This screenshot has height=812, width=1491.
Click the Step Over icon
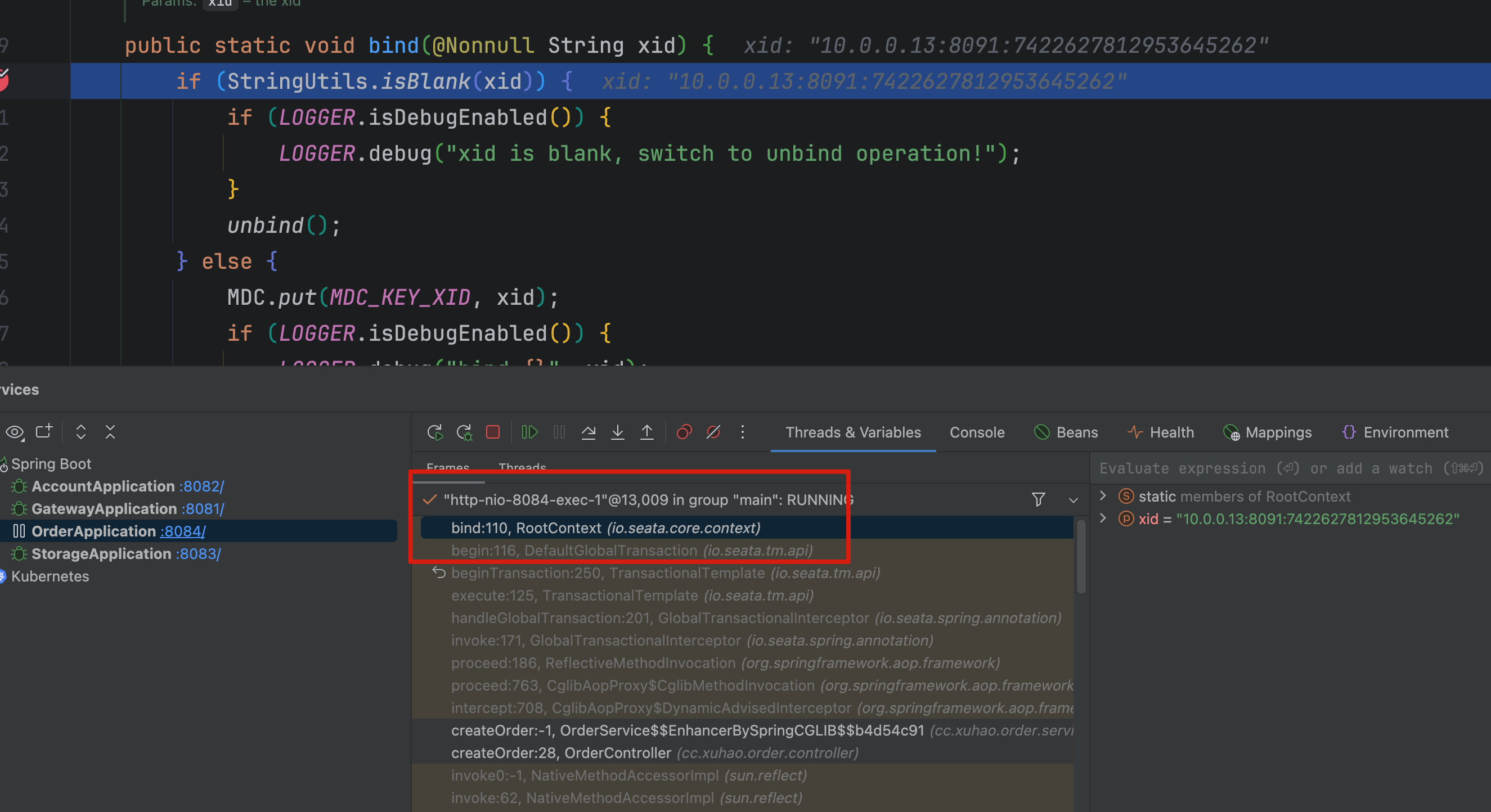click(x=588, y=432)
